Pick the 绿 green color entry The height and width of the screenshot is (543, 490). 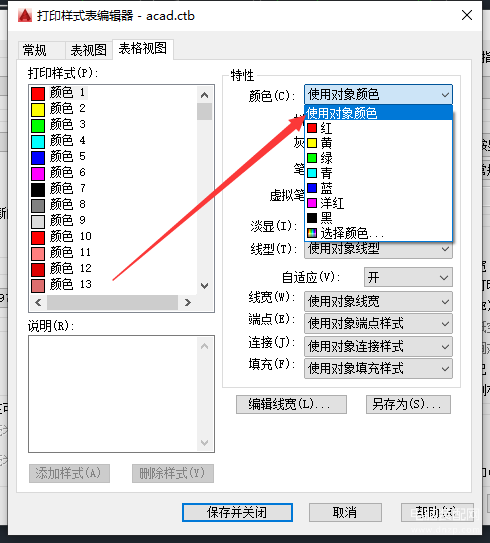click(378, 158)
